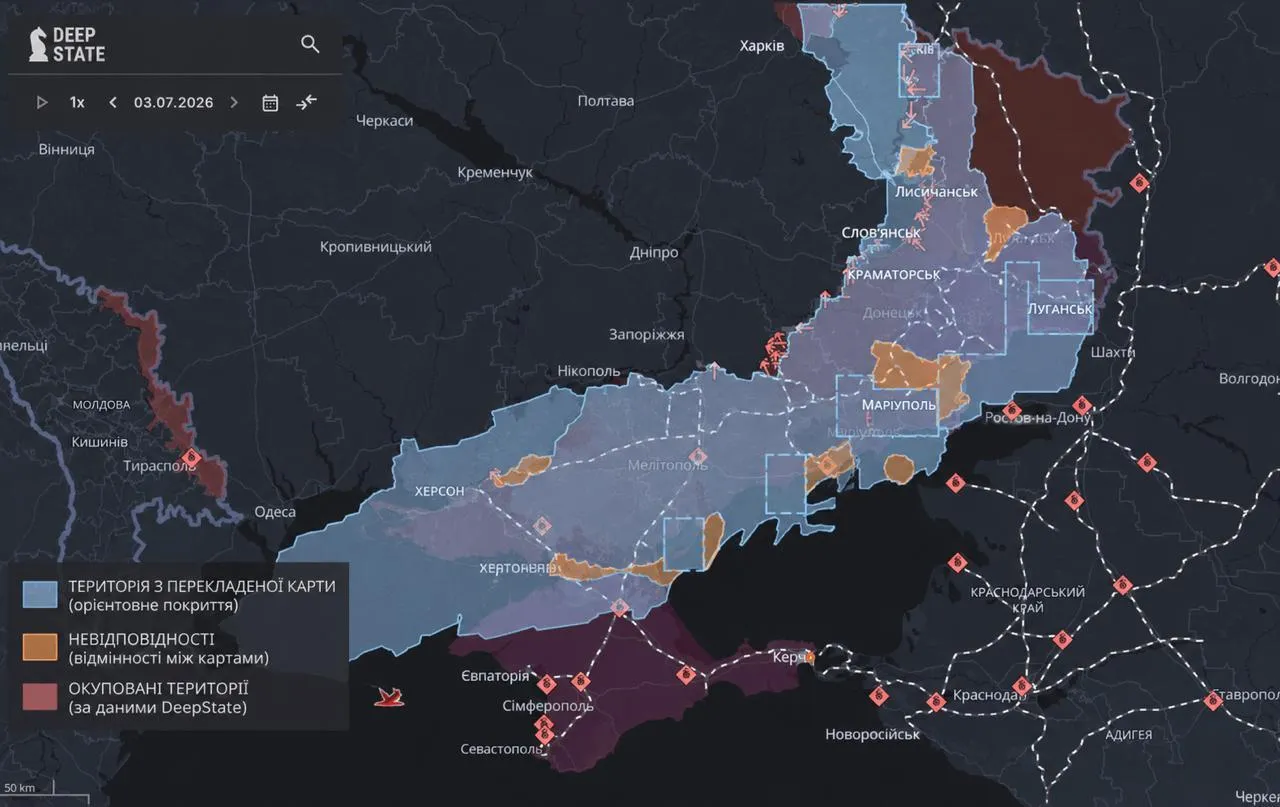This screenshot has width=1280, height=807.
Task: Click the Вінниця city label
Action: 67,149
